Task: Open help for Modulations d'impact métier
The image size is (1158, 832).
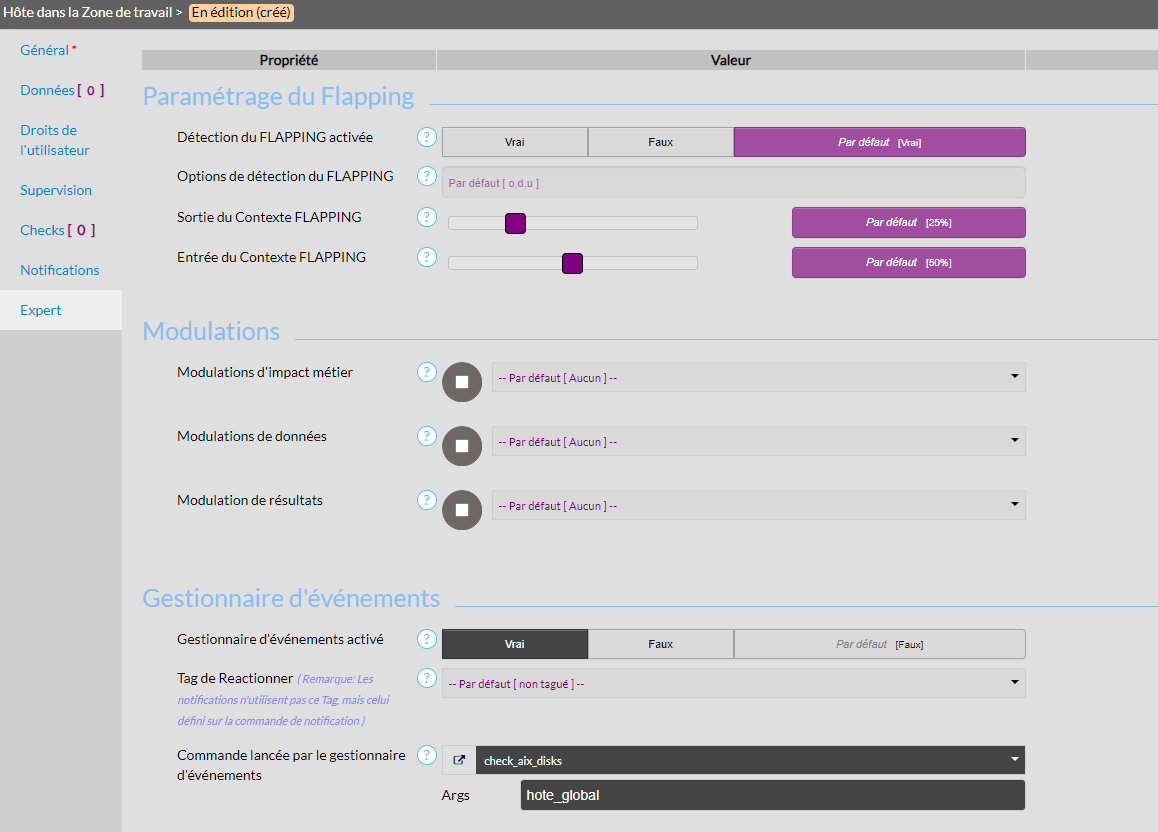Action: (427, 372)
